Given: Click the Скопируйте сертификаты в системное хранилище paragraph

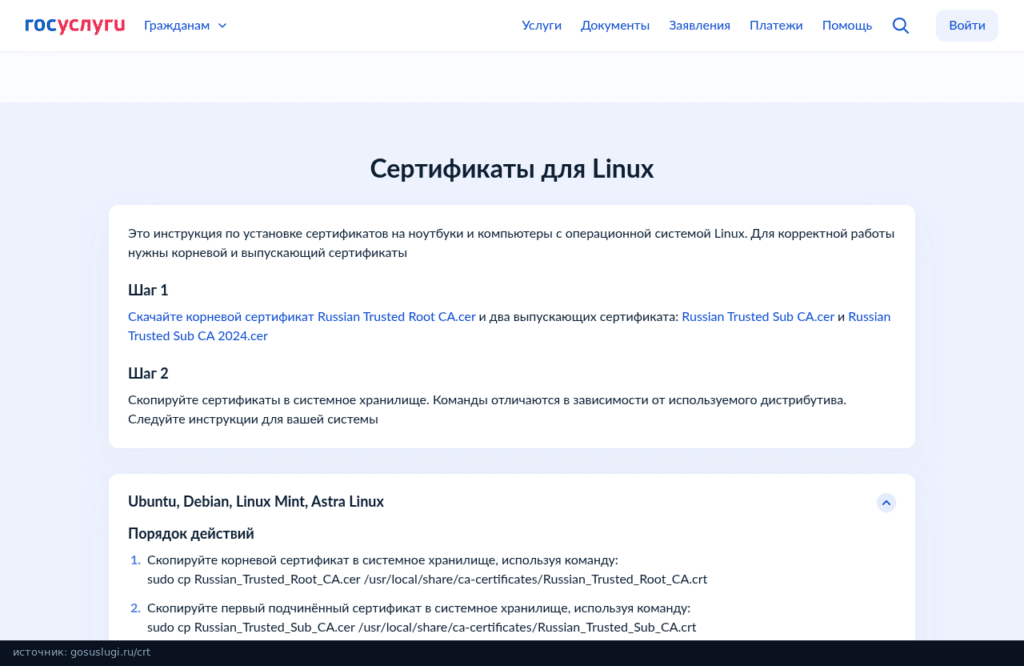Looking at the screenshot, I should click(x=487, y=409).
